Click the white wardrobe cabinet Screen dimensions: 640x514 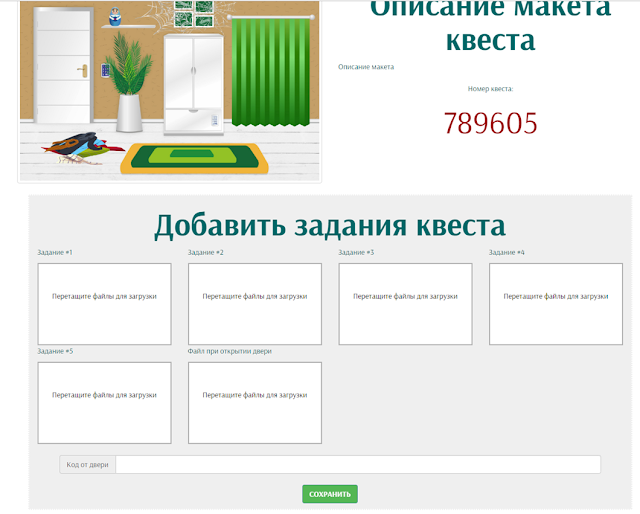click(193, 85)
